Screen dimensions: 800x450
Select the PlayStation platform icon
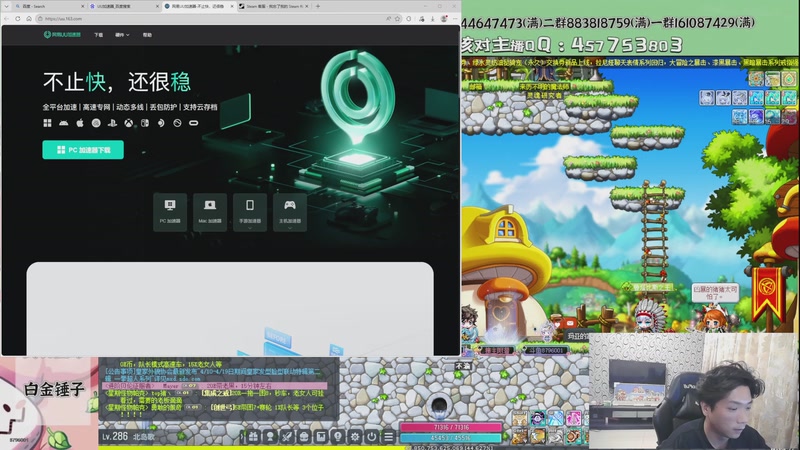tap(112, 123)
